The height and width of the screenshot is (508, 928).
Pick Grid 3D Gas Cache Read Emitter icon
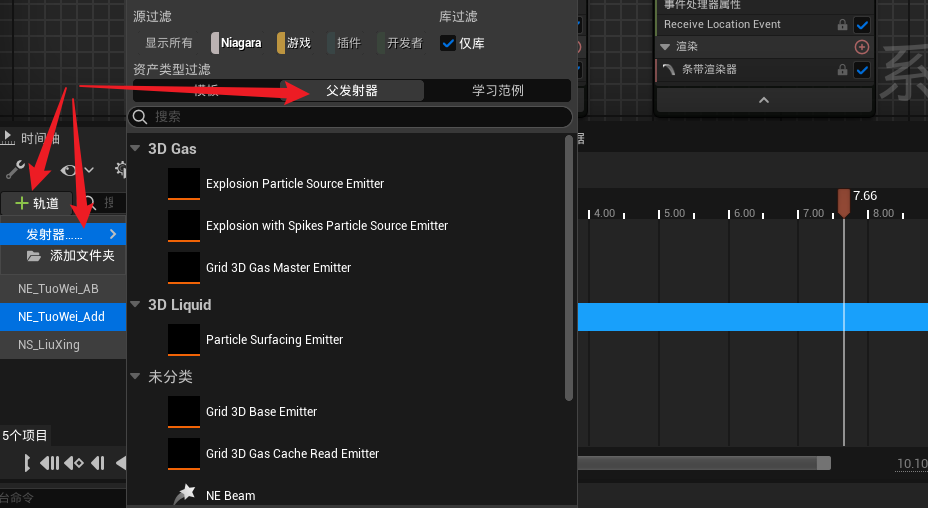(x=183, y=454)
